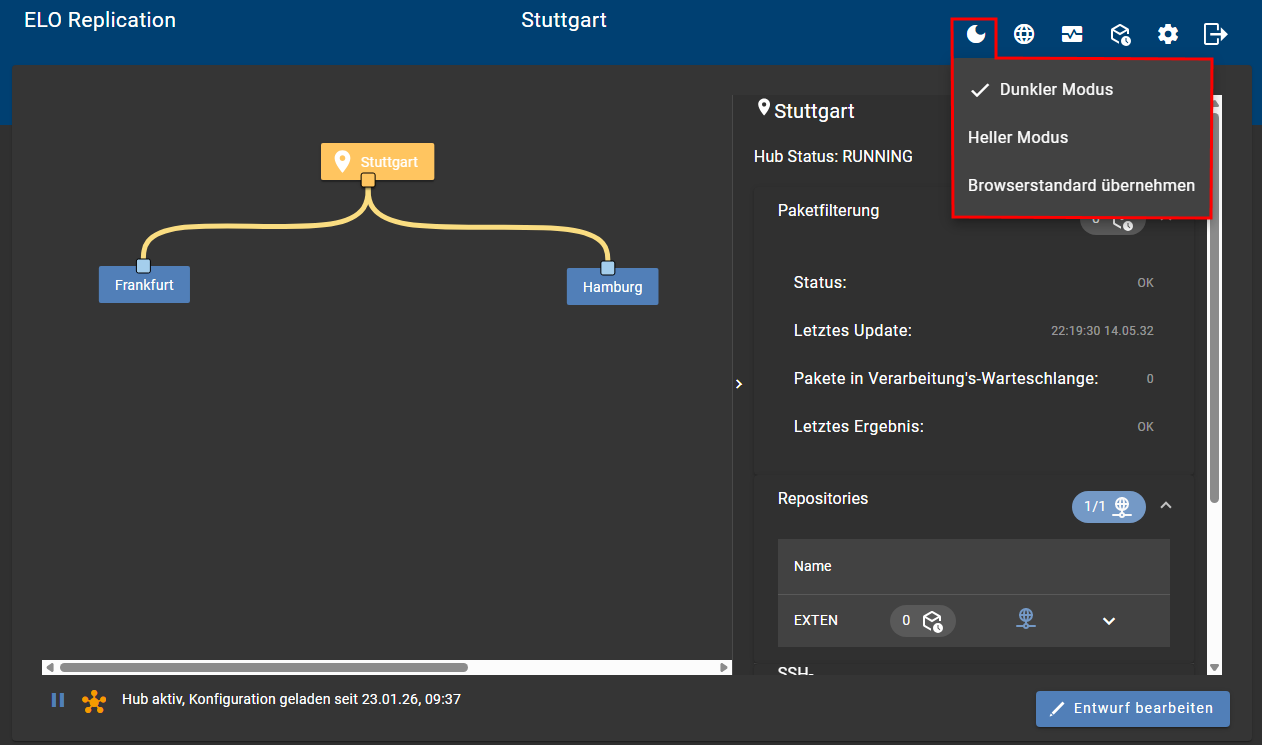
Task: Open the monitoring pulse icon in header
Action: 1072,35
